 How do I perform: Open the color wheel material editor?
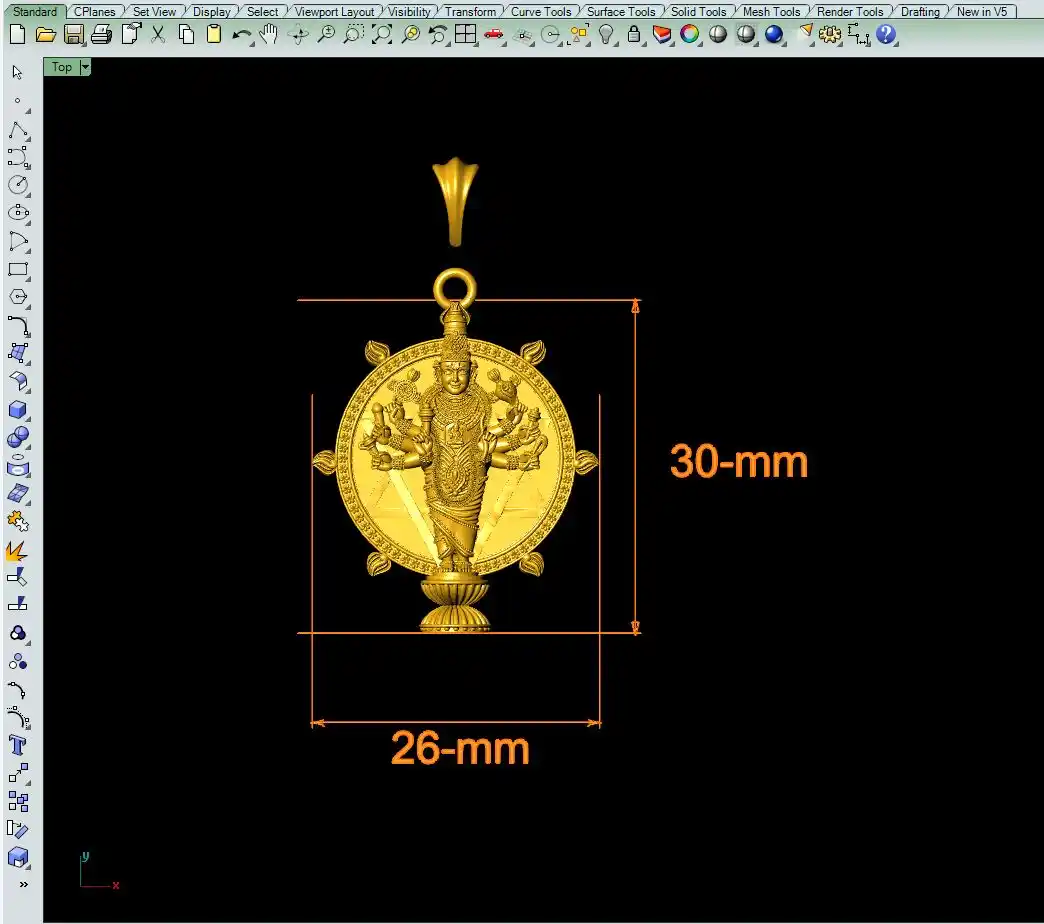(x=689, y=35)
